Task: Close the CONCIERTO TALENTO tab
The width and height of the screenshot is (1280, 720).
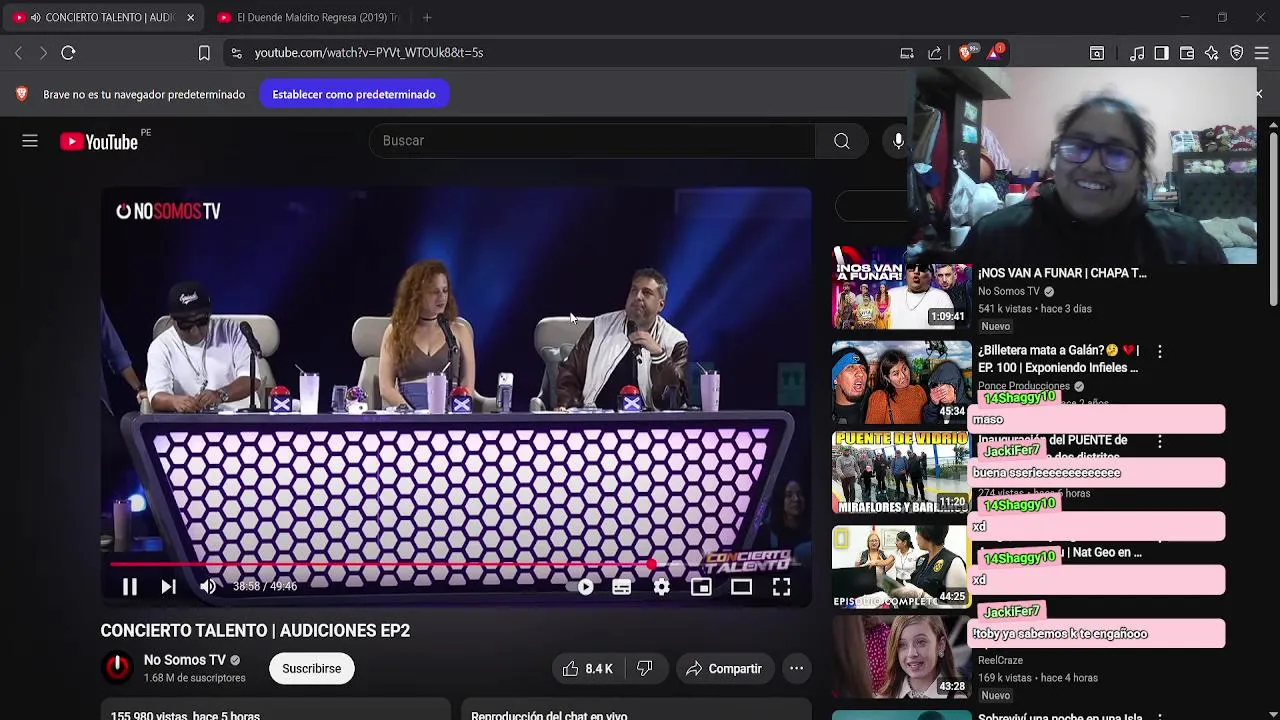Action: coord(190,17)
